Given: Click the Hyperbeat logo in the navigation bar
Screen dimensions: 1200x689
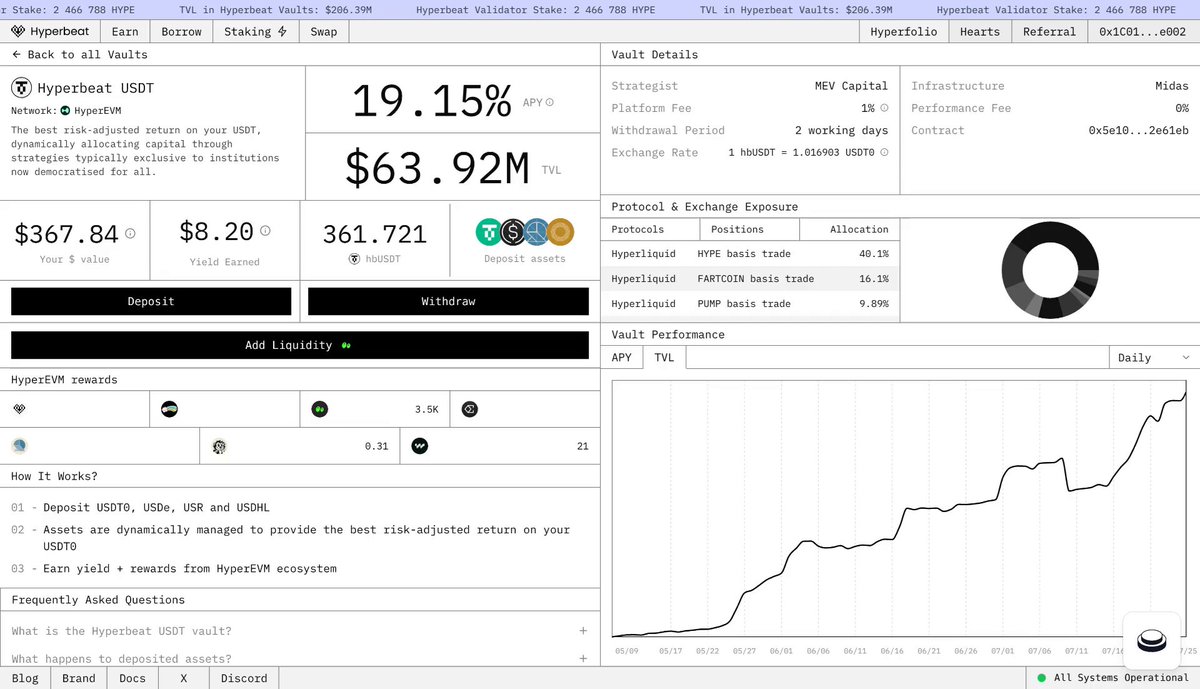Looking at the screenshot, I should point(50,31).
